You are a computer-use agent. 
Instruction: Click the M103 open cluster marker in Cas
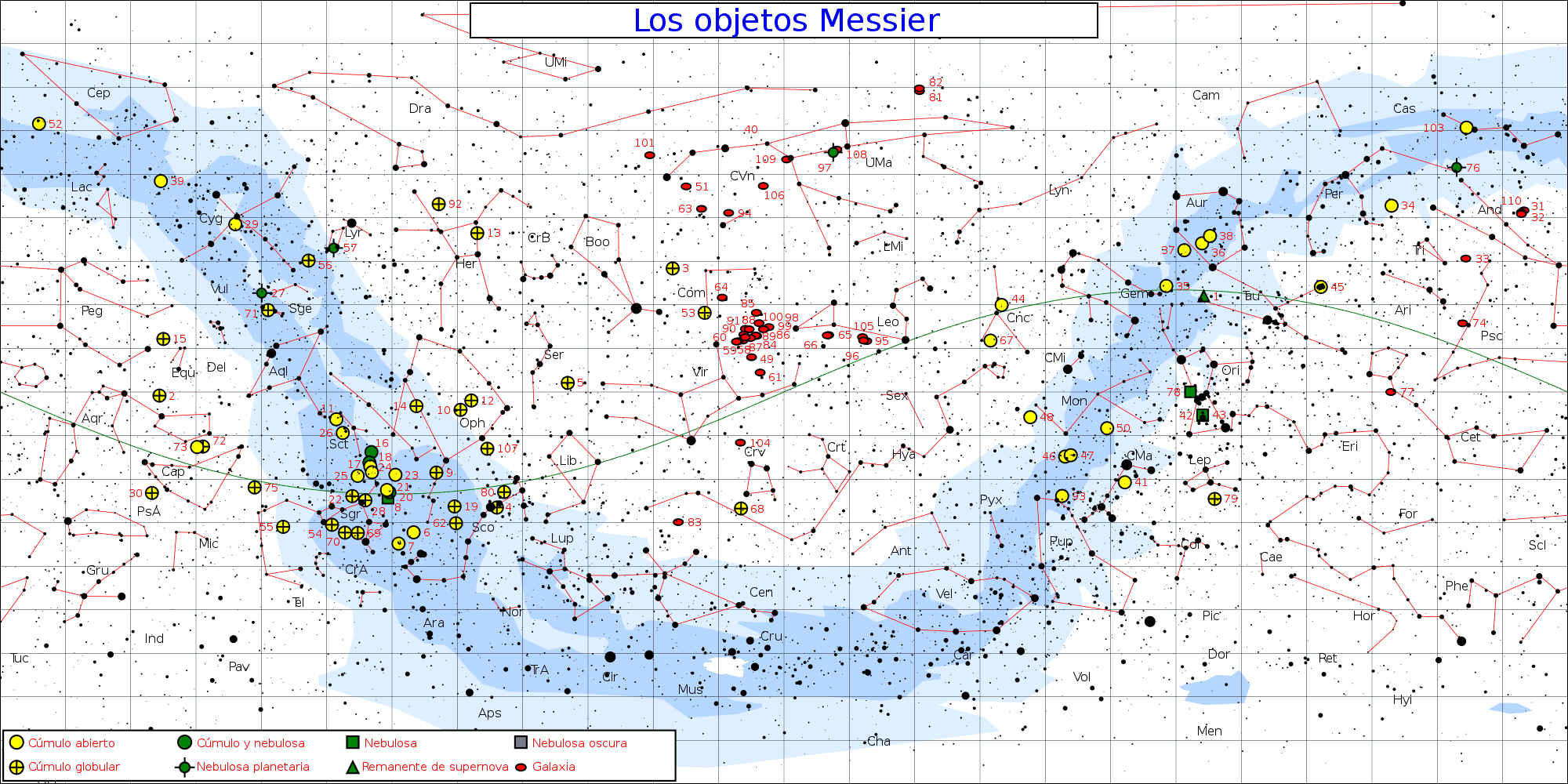pyautogui.click(x=1466, y=127)
